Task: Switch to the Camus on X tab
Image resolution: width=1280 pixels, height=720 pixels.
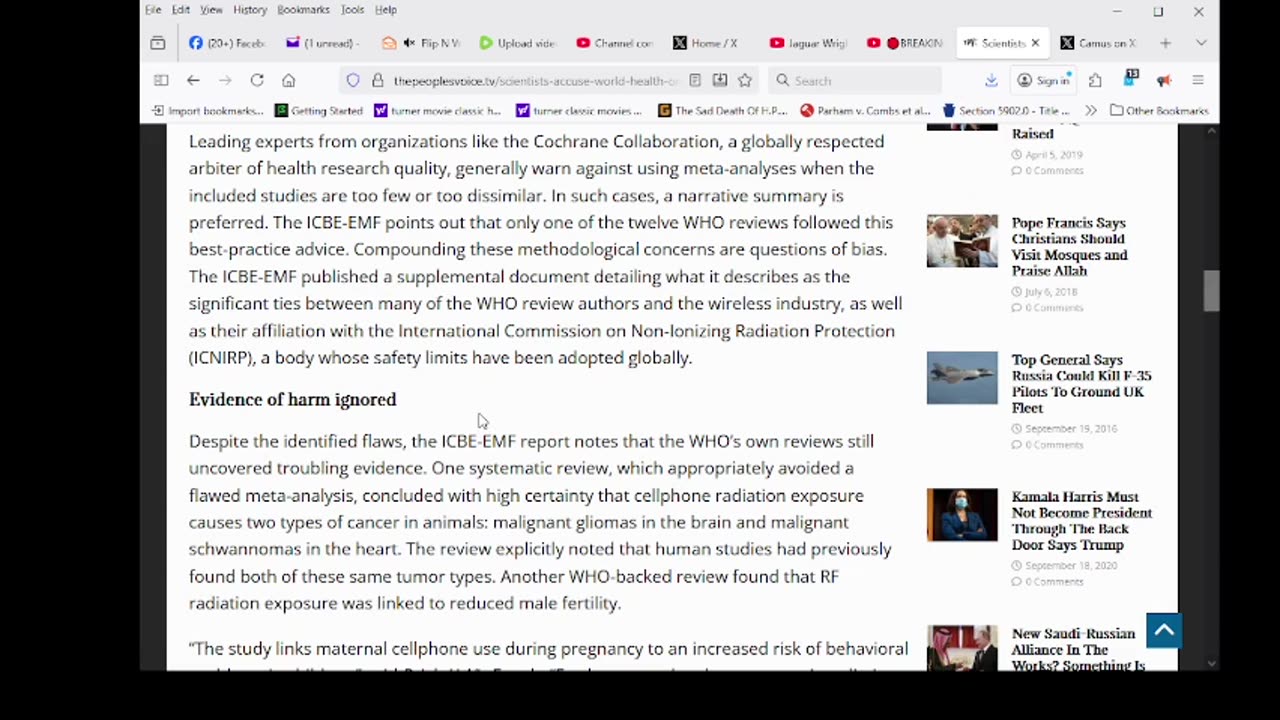Action: pos(1098,43)
